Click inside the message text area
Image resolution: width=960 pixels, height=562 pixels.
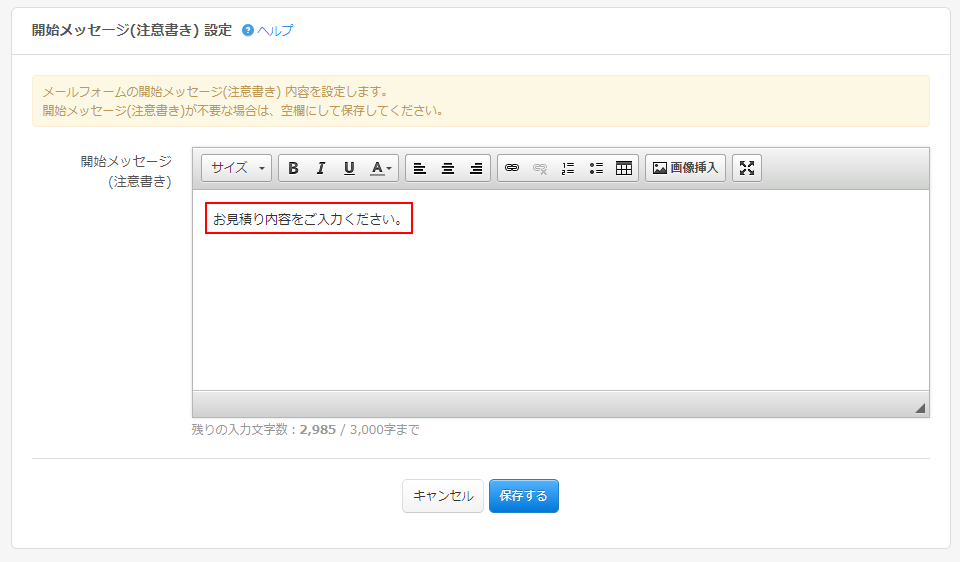point(560,300)
